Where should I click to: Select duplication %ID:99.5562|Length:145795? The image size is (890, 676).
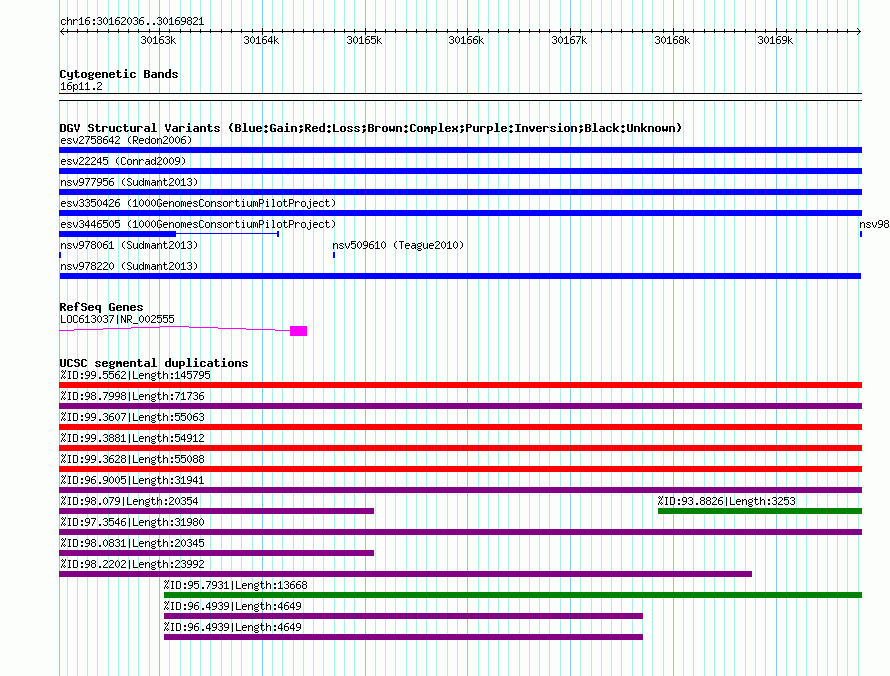(x=135, y=375)
